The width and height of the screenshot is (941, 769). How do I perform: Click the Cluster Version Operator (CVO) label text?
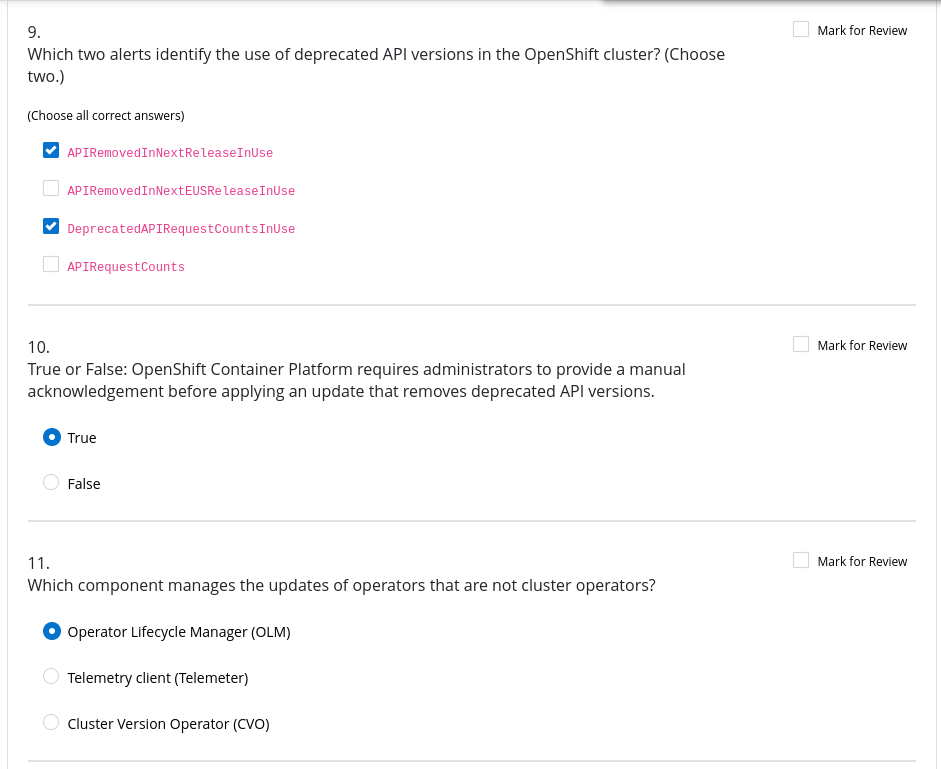coord(168,724)
